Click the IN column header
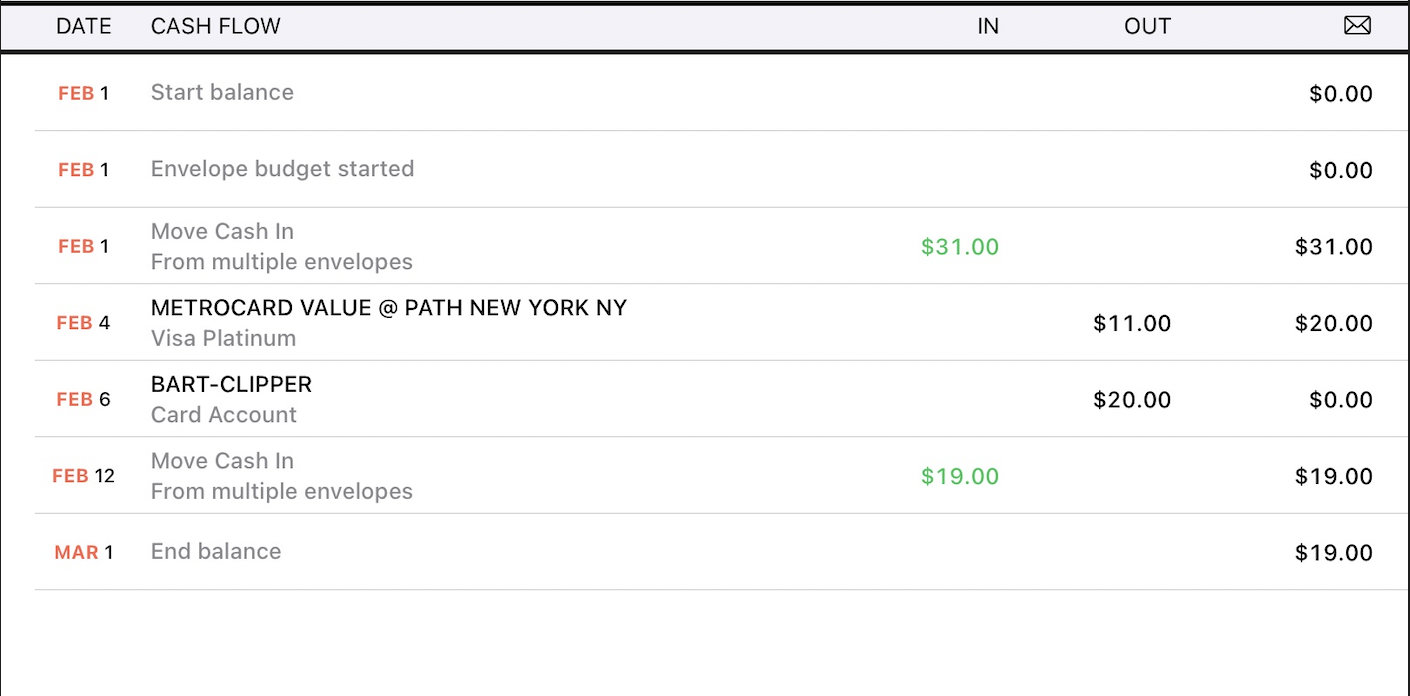Screen dimensions: 1410x696 [988, 27]
